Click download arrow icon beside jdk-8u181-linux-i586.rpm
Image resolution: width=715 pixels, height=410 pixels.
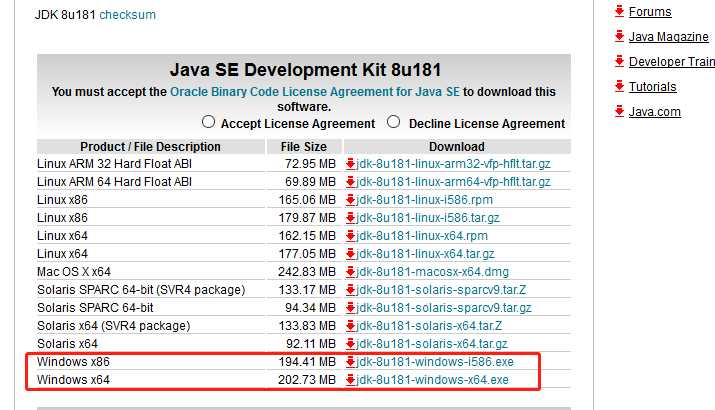tap(350, 200)
